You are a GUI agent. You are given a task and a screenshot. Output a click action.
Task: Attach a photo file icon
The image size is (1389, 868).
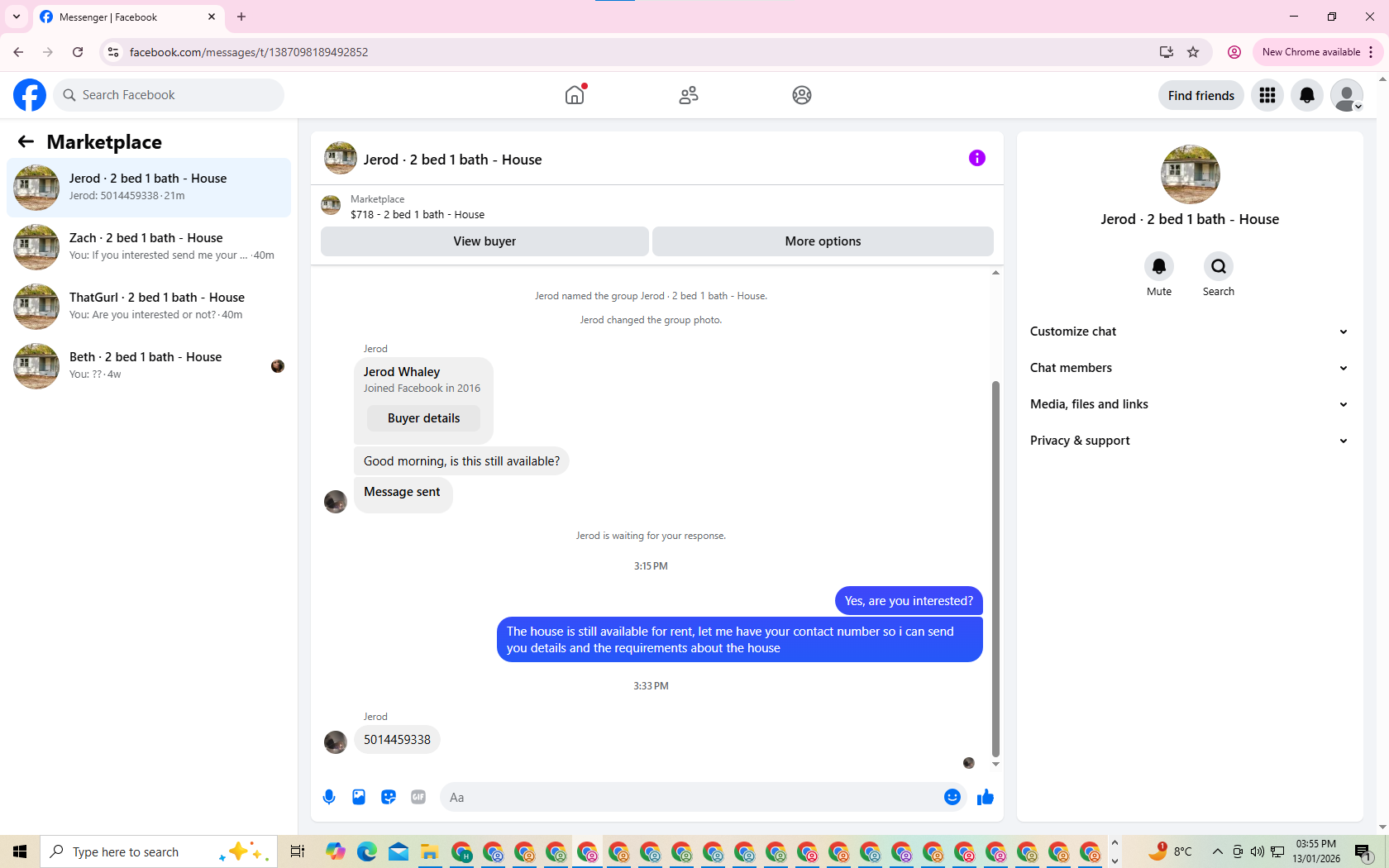(359, 797)
